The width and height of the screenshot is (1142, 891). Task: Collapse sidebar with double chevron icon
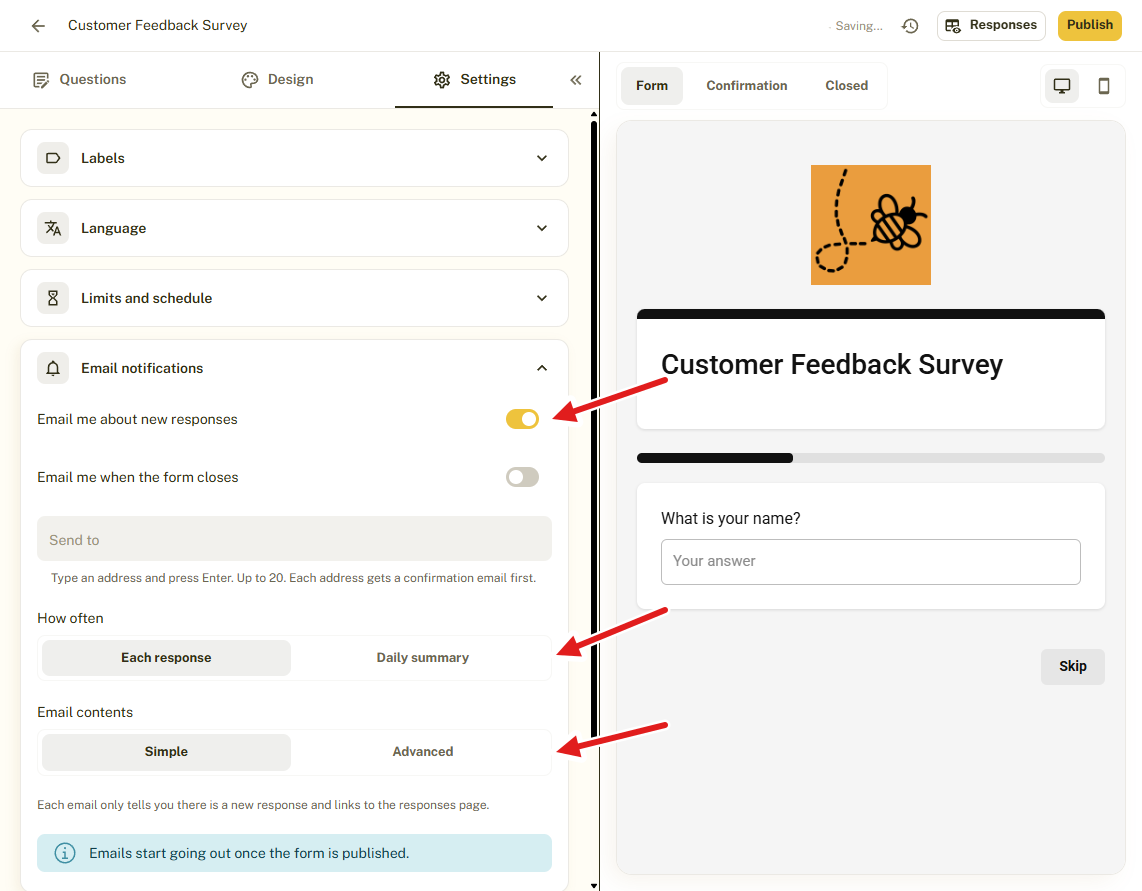(x=575, y=80)
